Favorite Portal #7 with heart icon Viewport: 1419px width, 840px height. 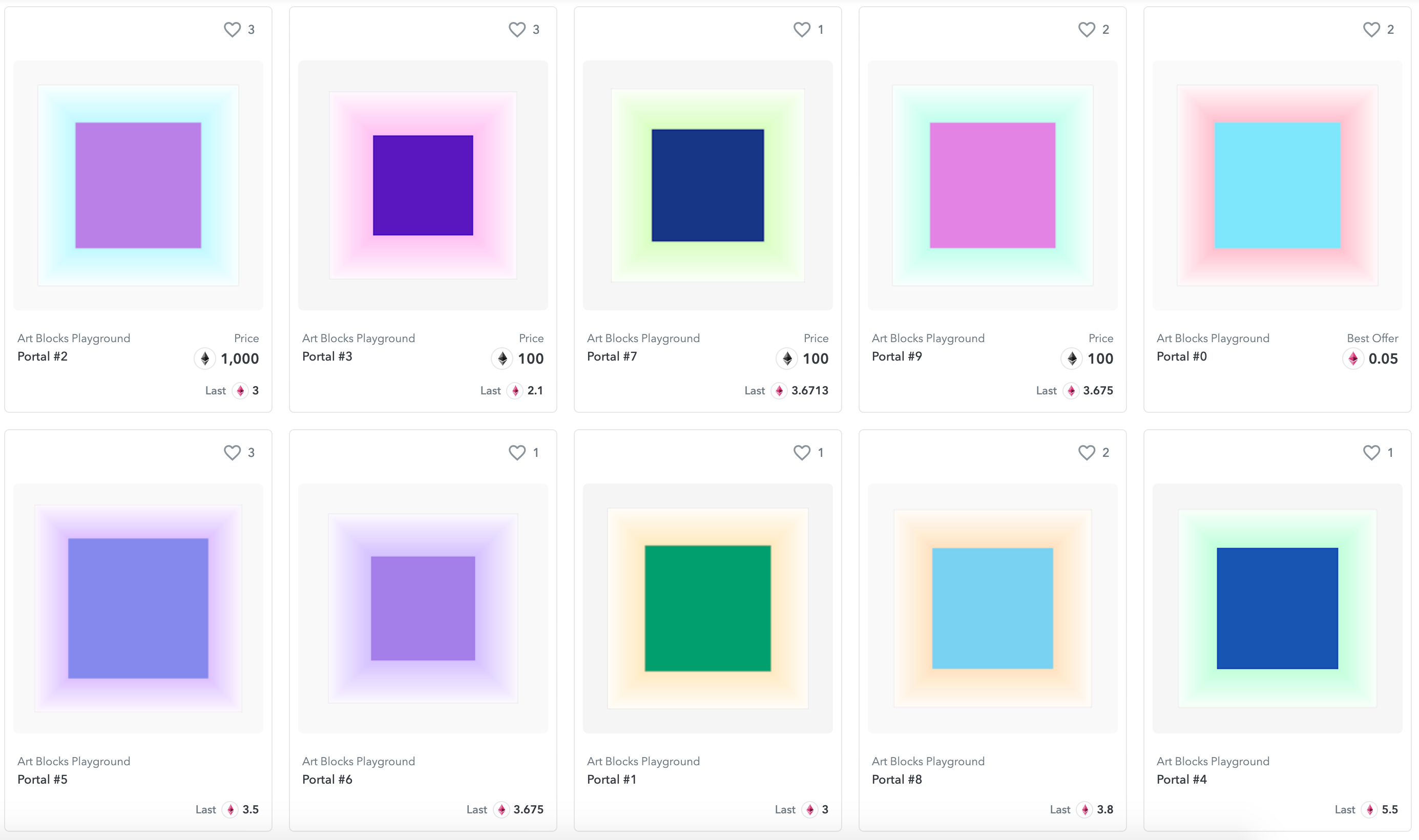(x=802, y=29)
